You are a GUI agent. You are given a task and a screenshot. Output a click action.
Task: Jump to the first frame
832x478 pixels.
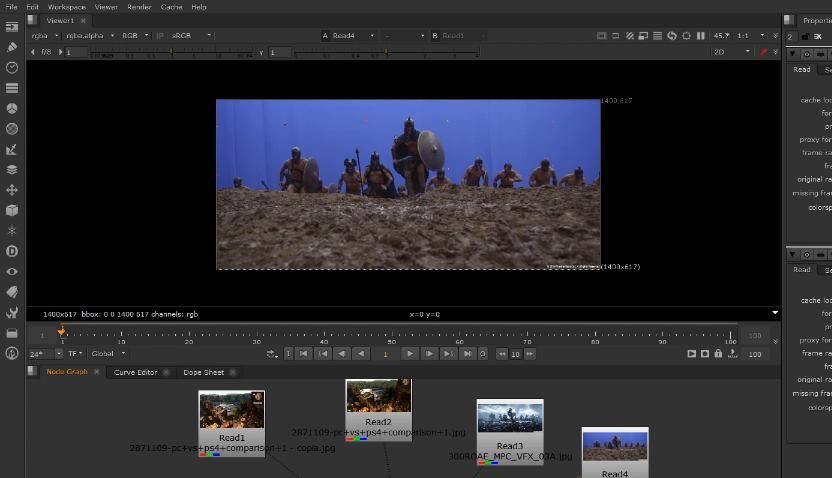point(304,354)
